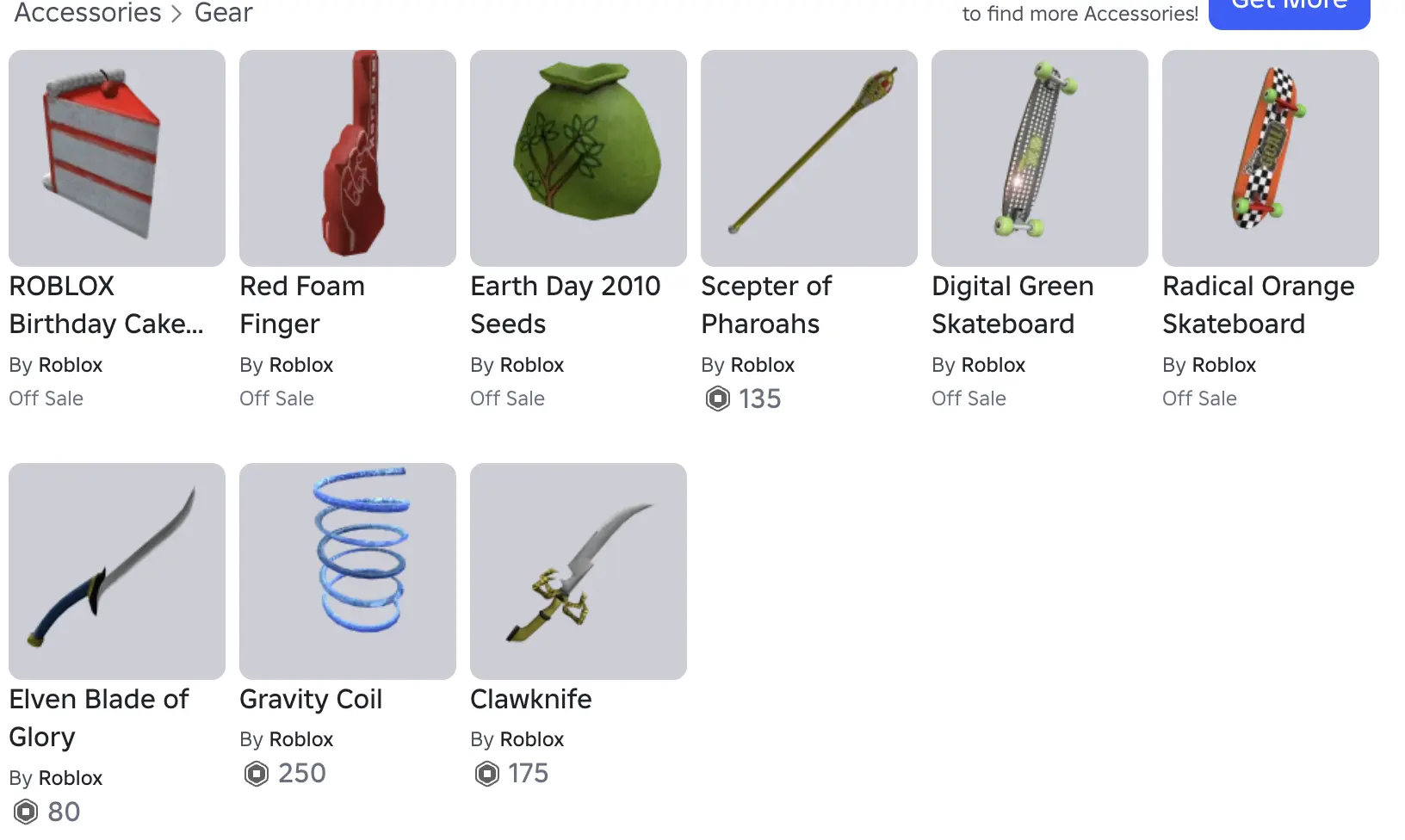Open the Scepter of Pharaohs thumbnail
Image resolution: width=1405 pixels, height=840 pixels.
[809, 158]
